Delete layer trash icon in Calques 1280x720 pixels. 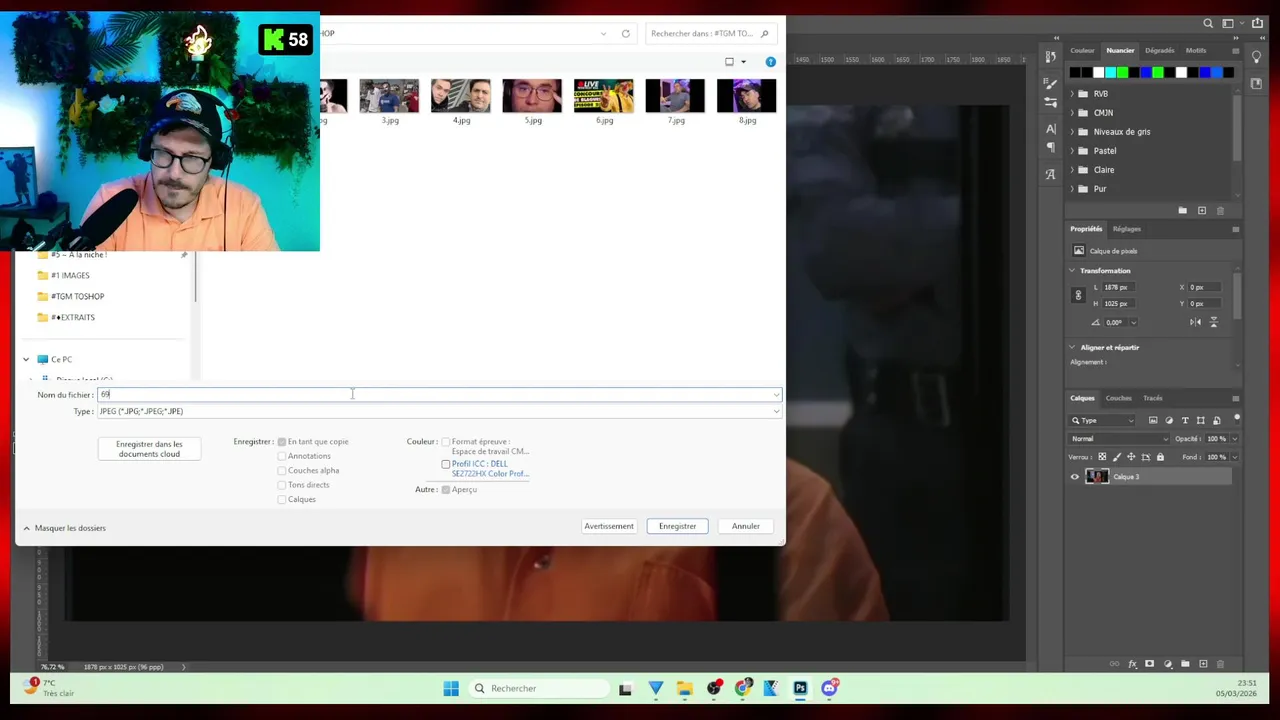1220,664
